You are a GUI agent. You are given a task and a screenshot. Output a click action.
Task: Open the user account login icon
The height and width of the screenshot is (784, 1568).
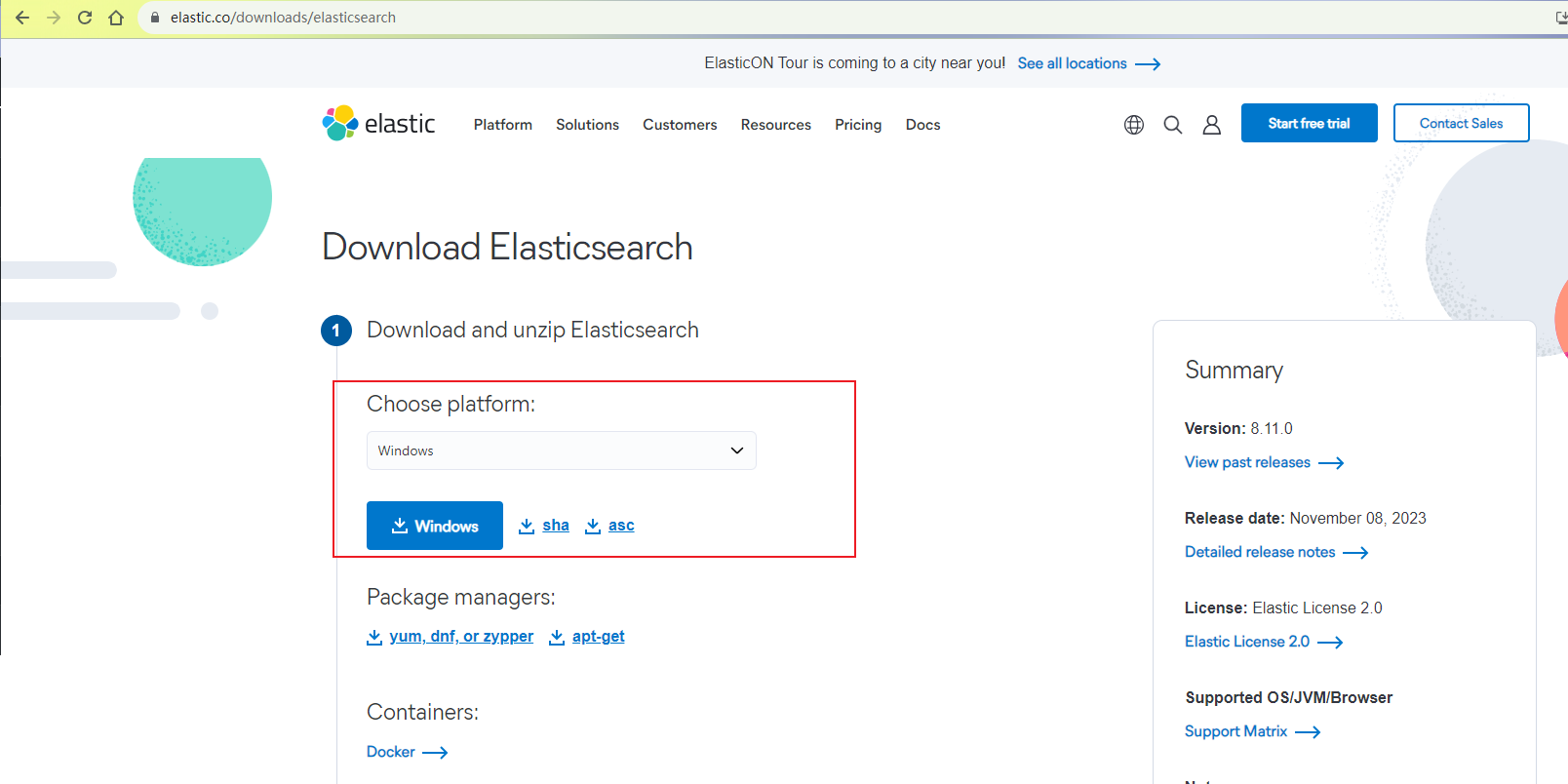(1212, 125)
